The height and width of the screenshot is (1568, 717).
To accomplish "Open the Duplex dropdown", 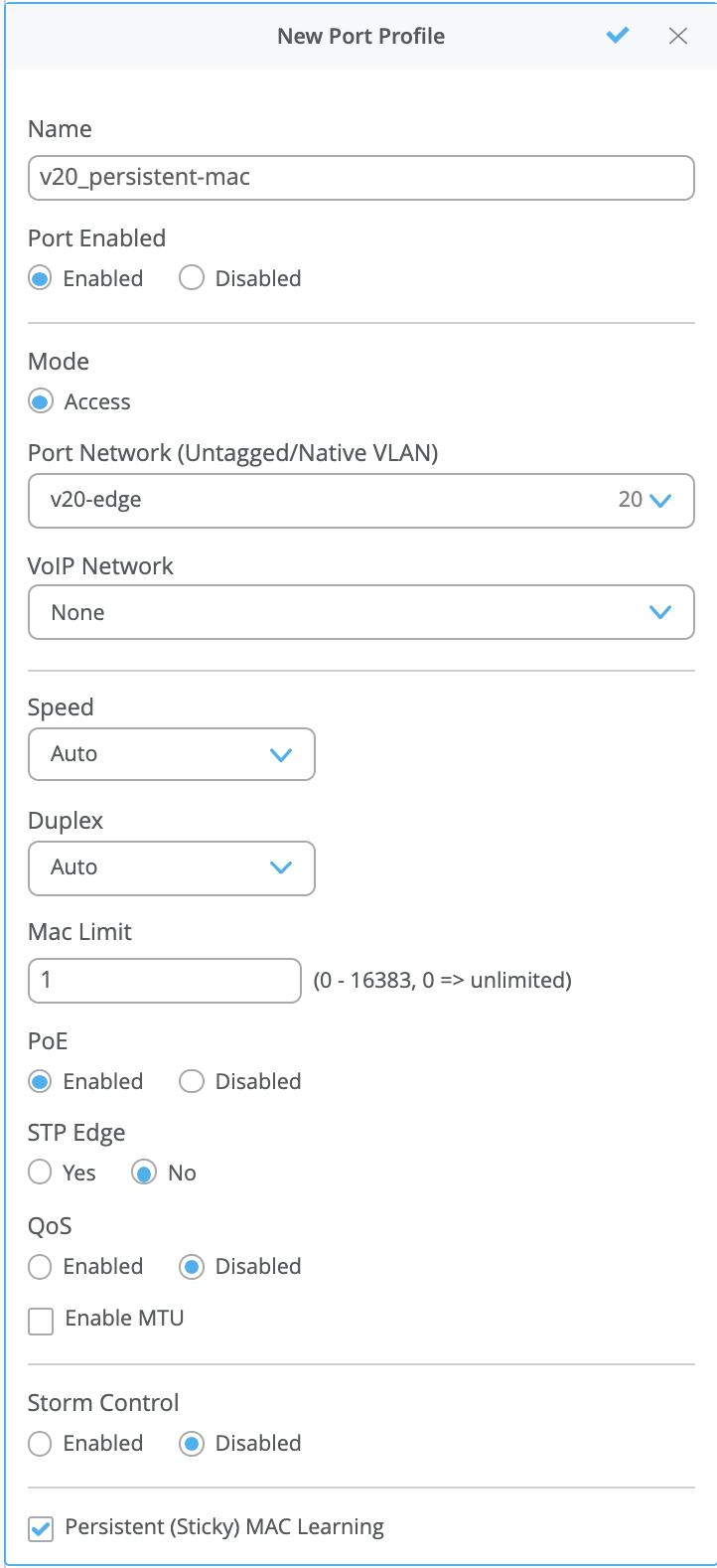I will click(x=171, y=867).
